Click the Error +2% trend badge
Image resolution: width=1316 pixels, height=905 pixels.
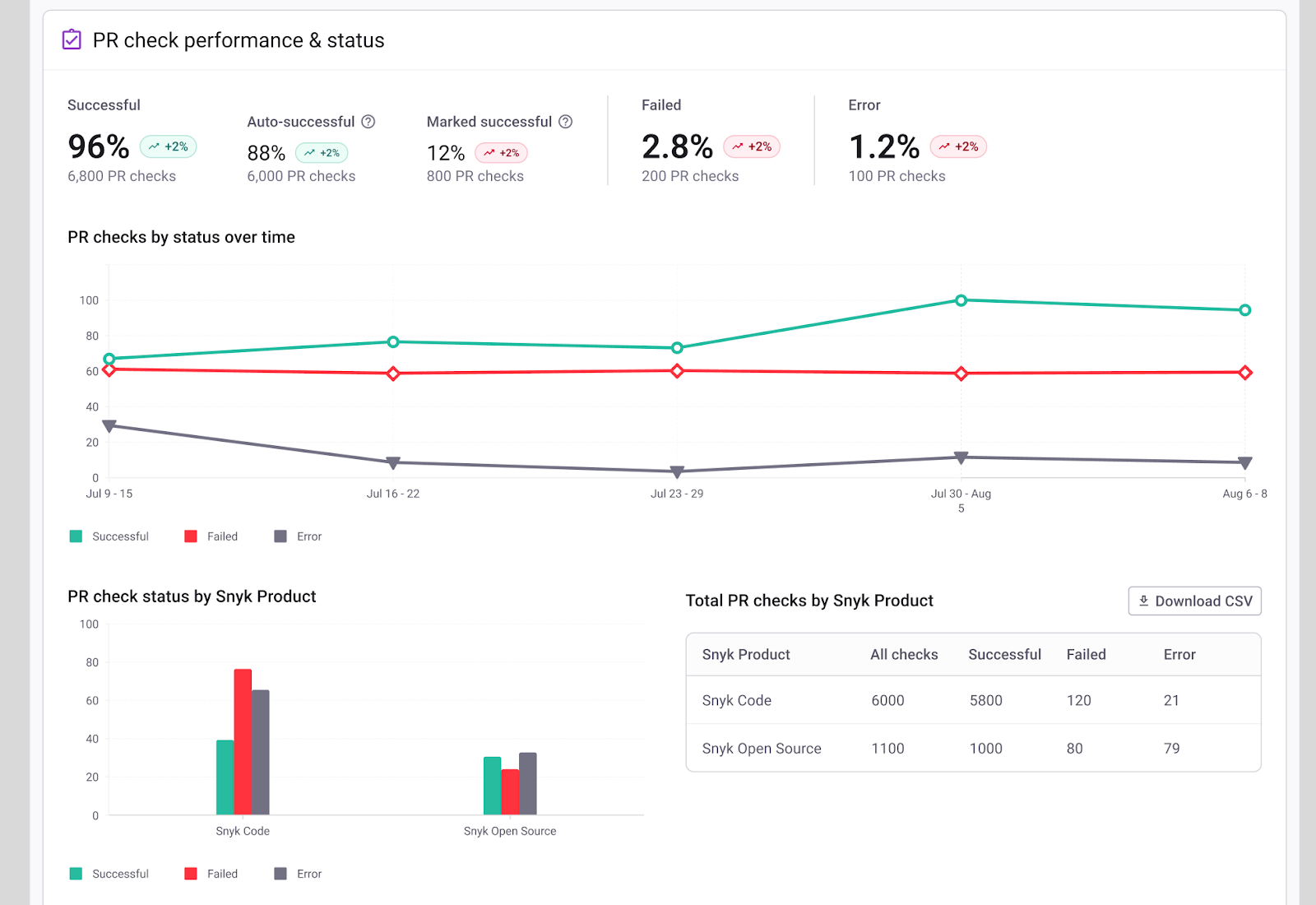coord(958,146)
